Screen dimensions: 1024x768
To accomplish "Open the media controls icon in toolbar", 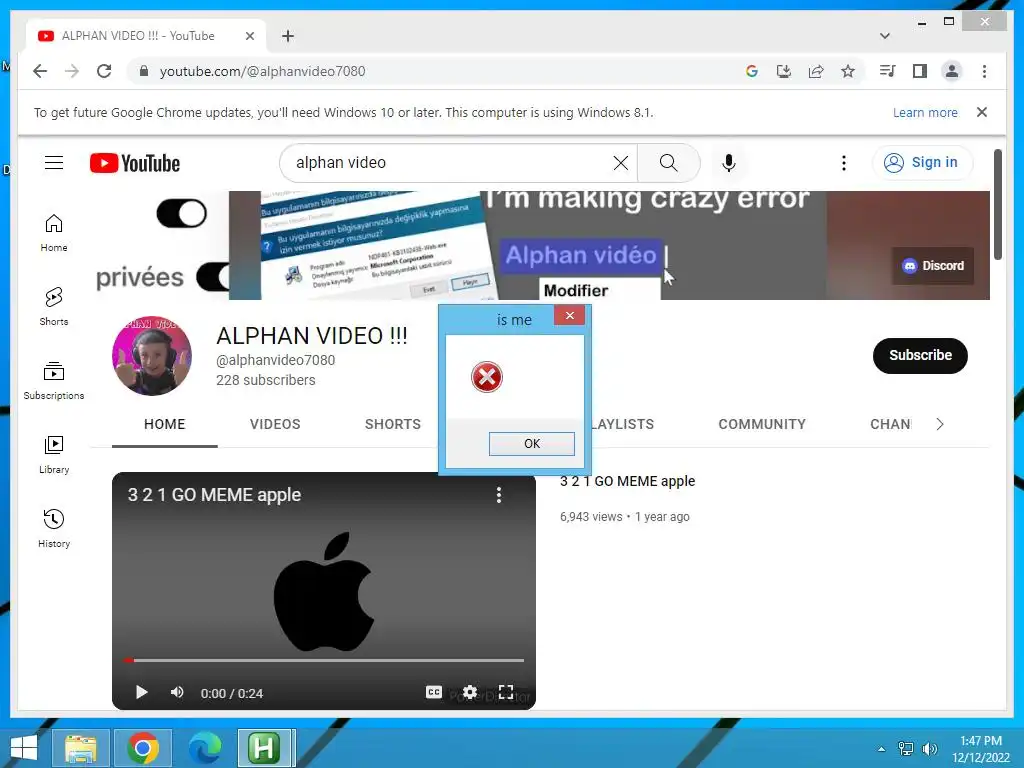I will click(888, 71).
